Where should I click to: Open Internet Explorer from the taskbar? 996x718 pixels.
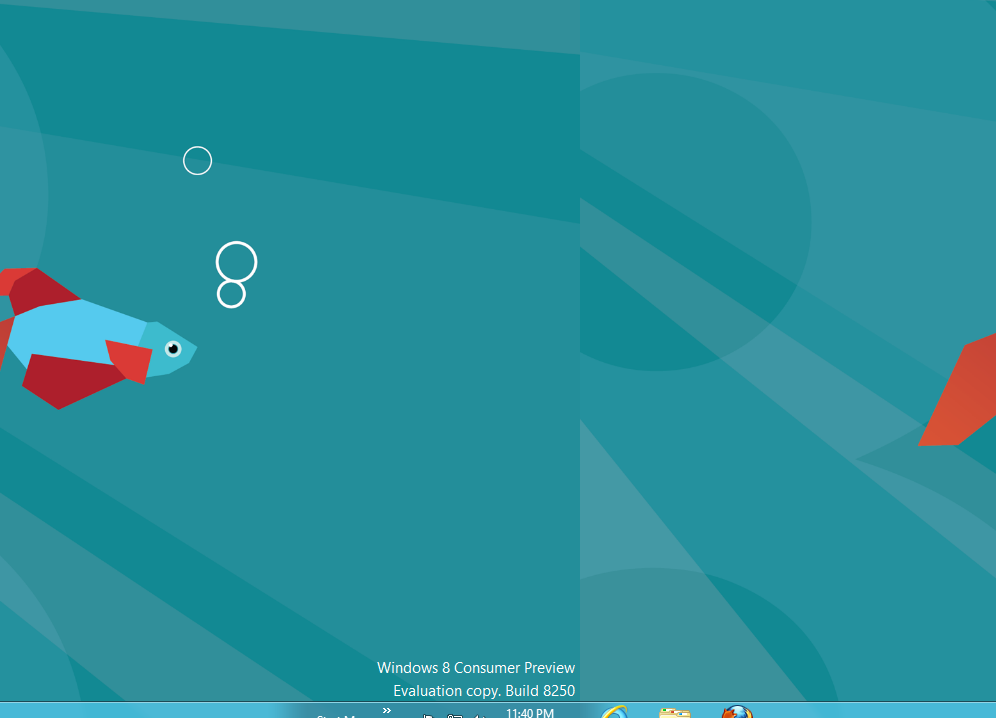(614, 712)
